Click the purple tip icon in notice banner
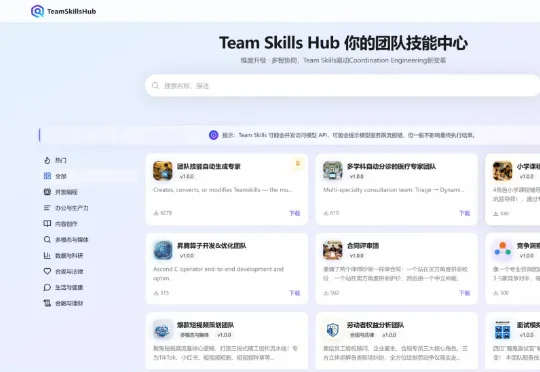 coord(214,135)
